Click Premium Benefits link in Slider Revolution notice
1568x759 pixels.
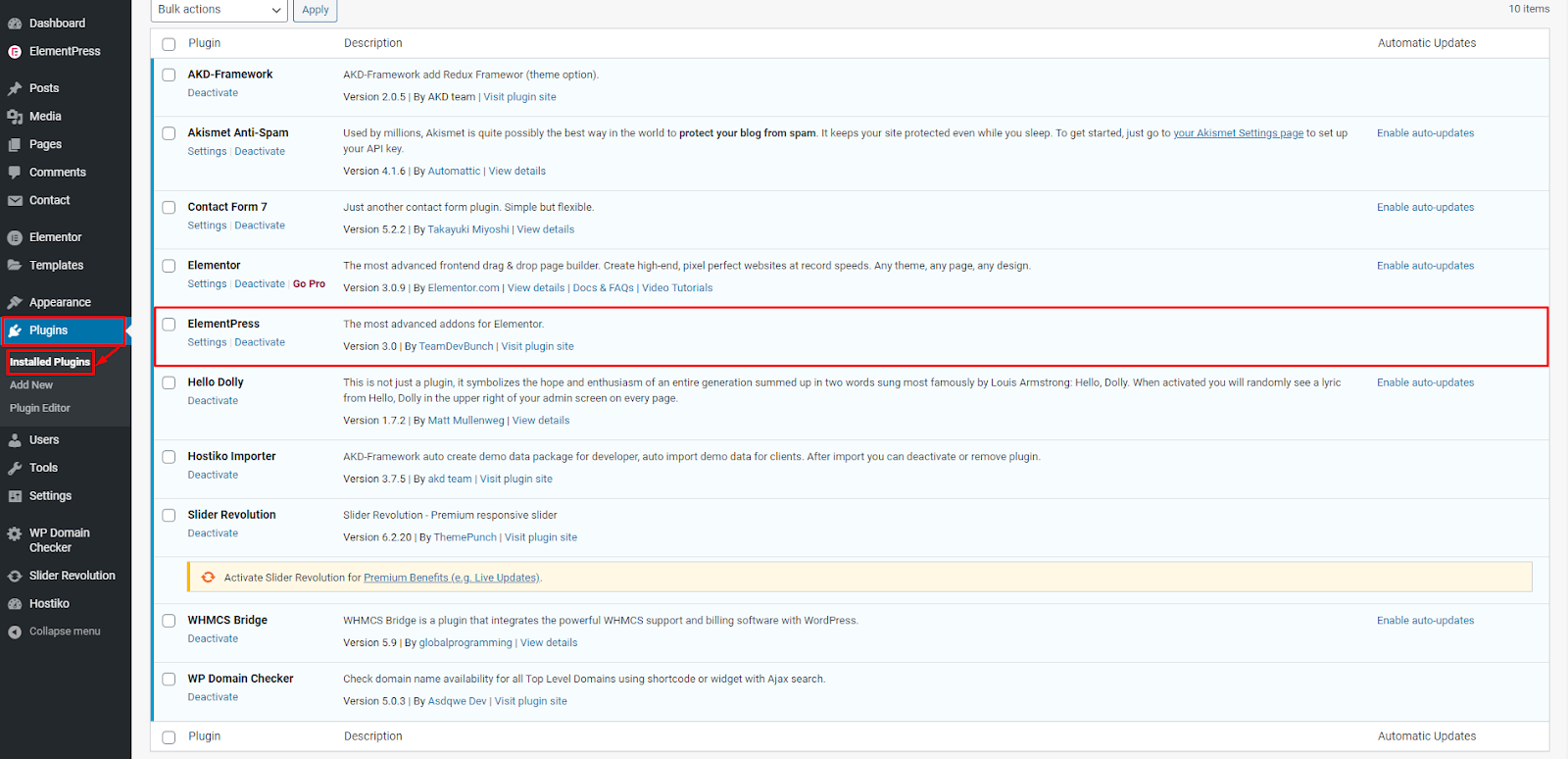(451, 578)
